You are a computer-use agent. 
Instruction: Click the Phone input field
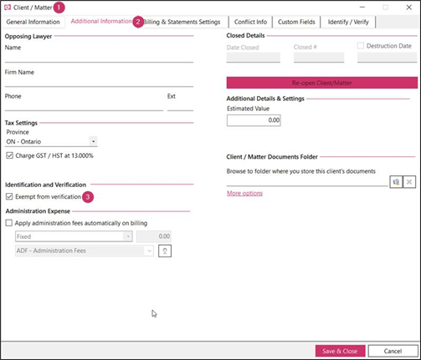[x=84, y=106]
